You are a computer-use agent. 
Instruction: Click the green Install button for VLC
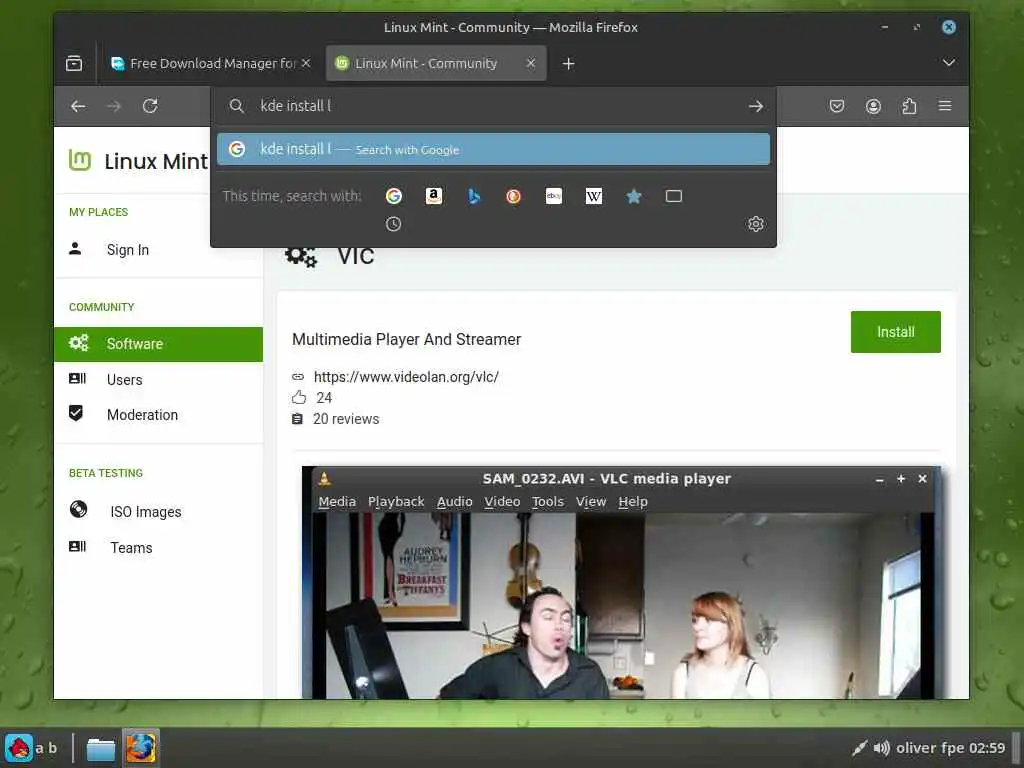895,332
